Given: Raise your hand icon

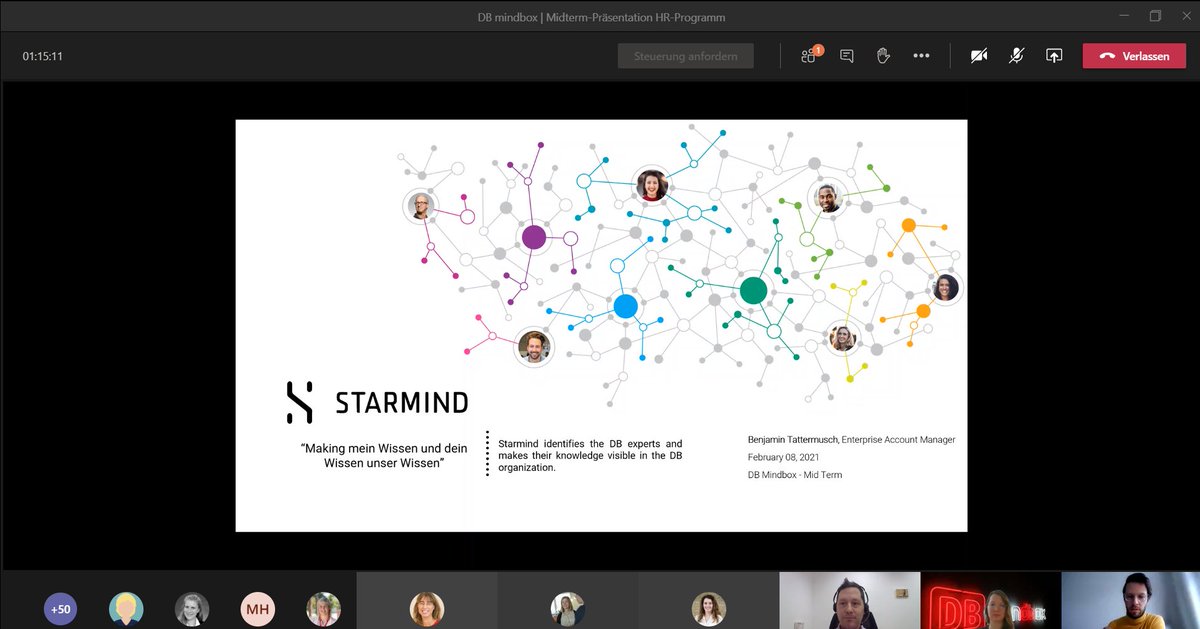Looking at the screenshot, I should pos(883,56).
